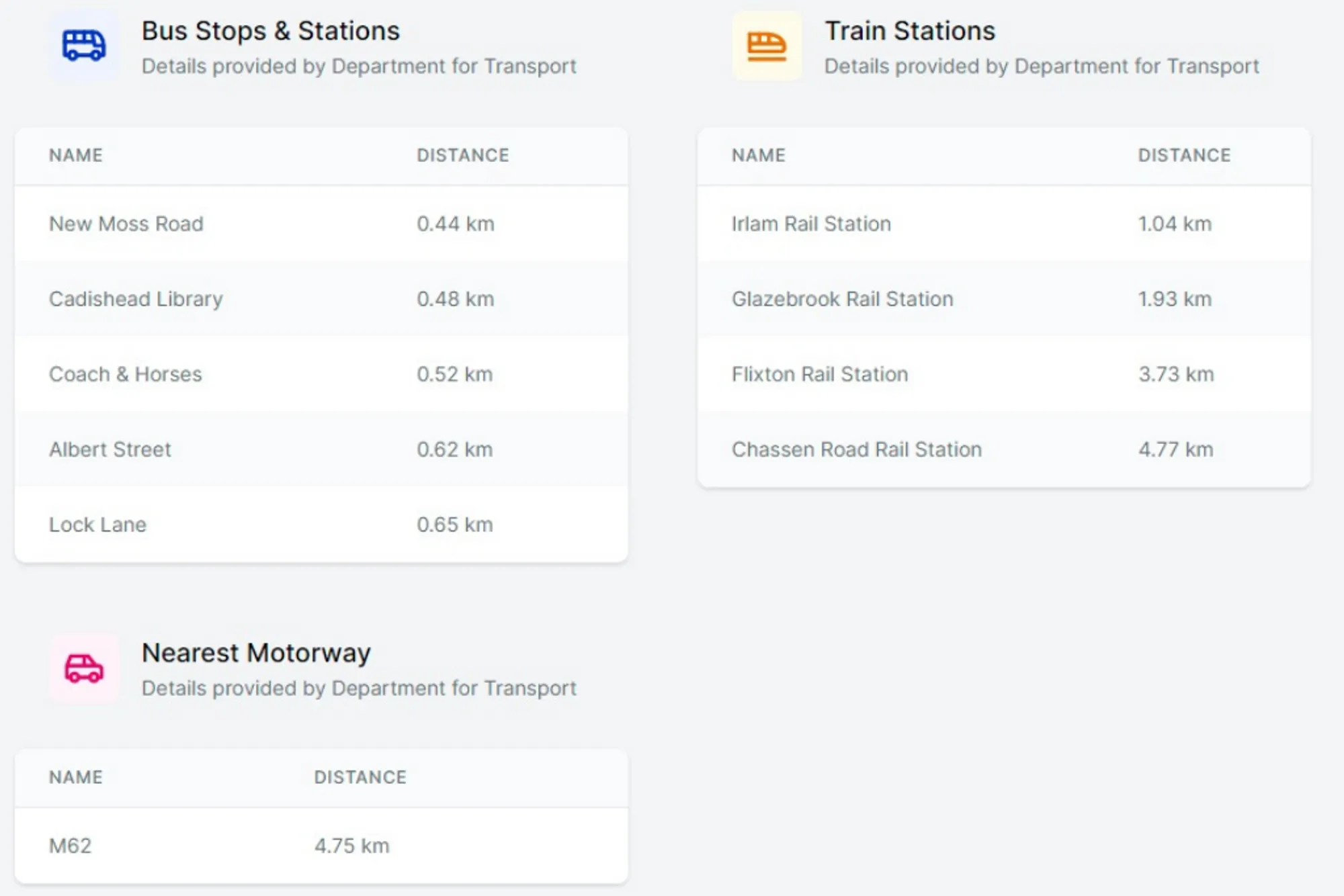Choose the Albert Street bus stop

click(110, 449)
